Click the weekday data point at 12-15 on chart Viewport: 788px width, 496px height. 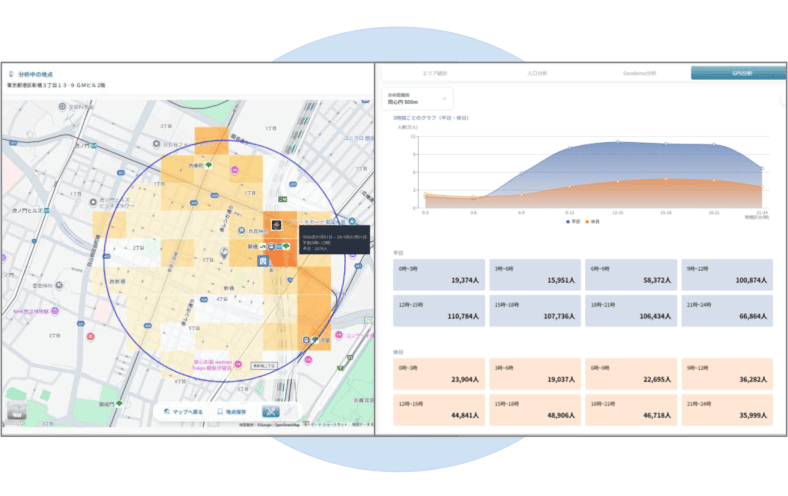coord(618,142)
